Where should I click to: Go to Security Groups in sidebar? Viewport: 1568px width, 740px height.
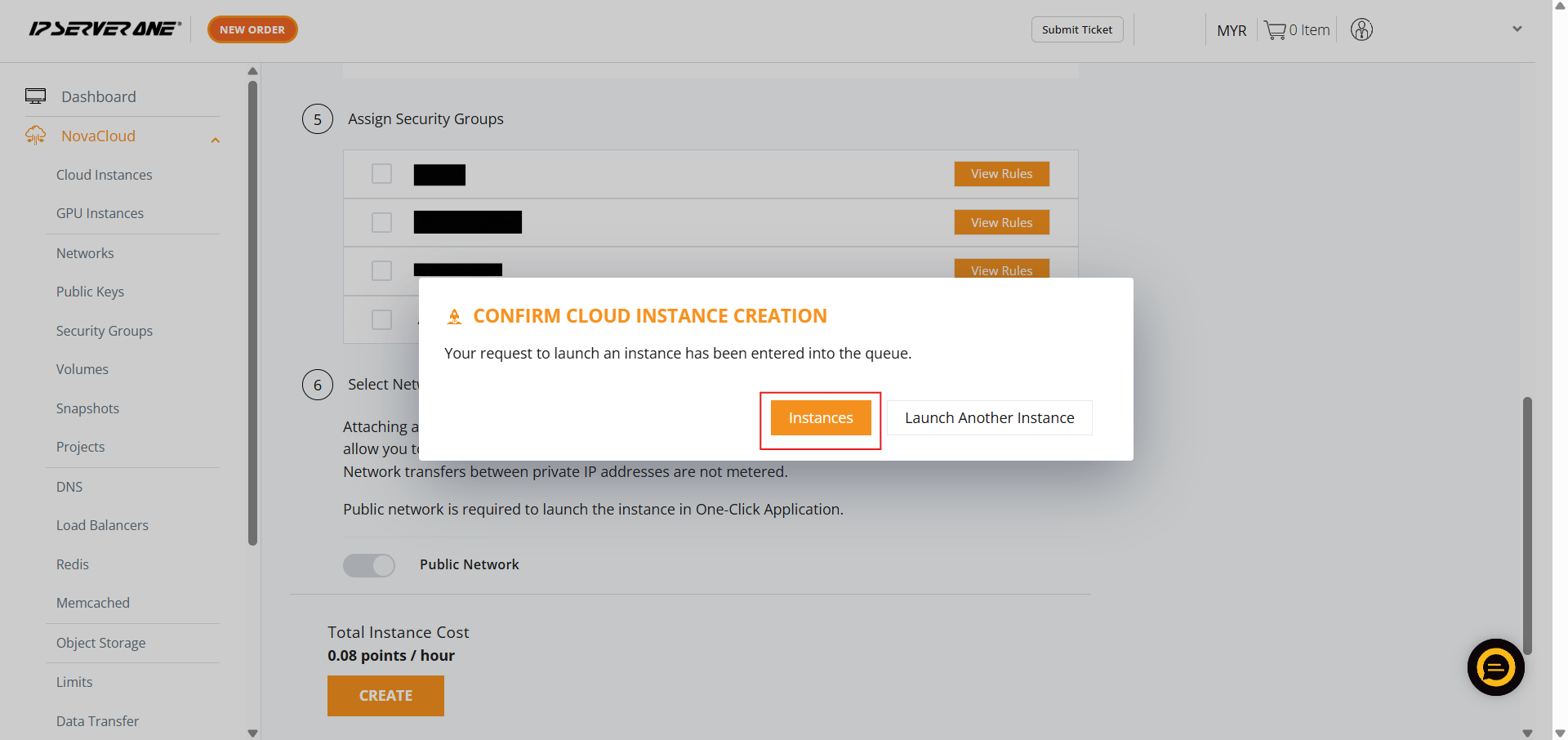104,331
